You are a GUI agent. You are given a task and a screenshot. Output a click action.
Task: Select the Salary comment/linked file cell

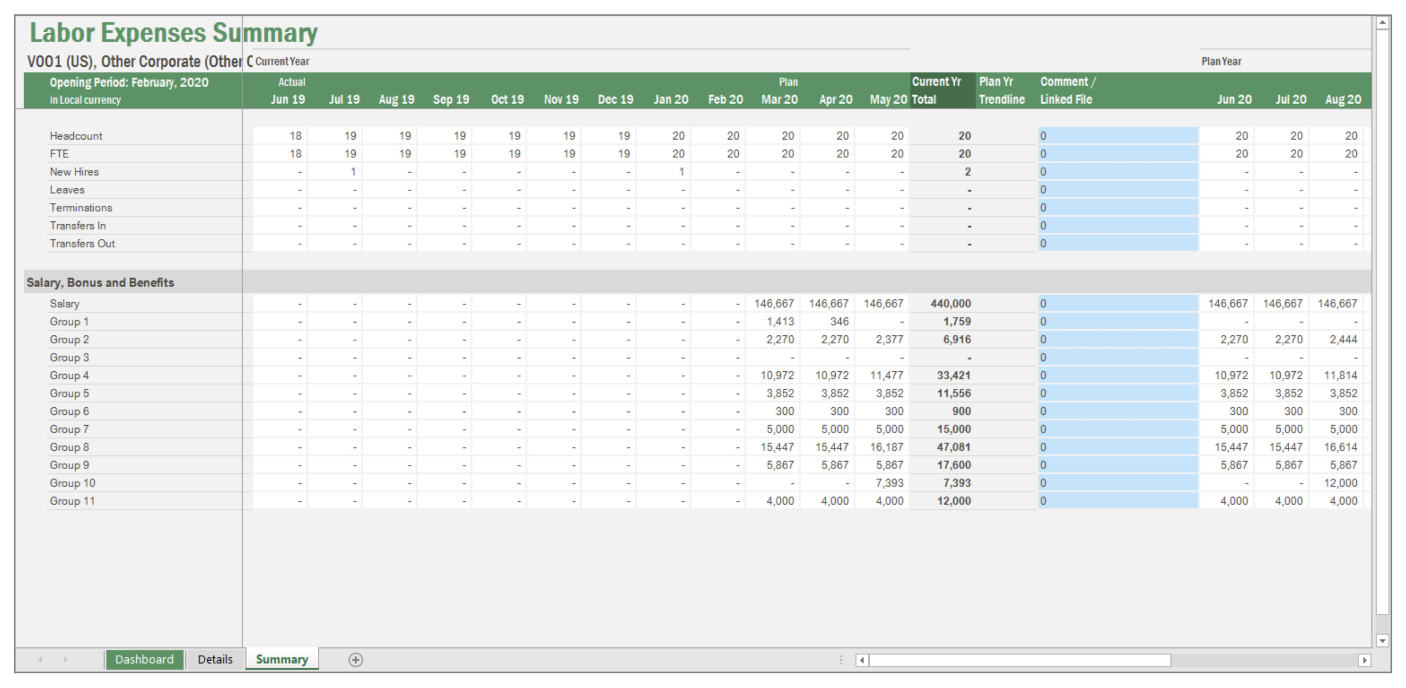(x=1117, y=304)
